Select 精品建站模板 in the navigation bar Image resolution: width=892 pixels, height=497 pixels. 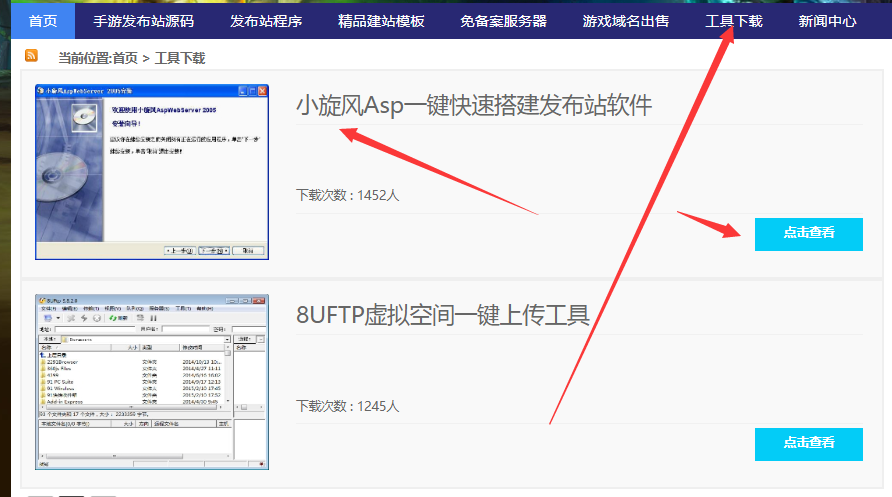pyautogui.click(x=381, y=22)
